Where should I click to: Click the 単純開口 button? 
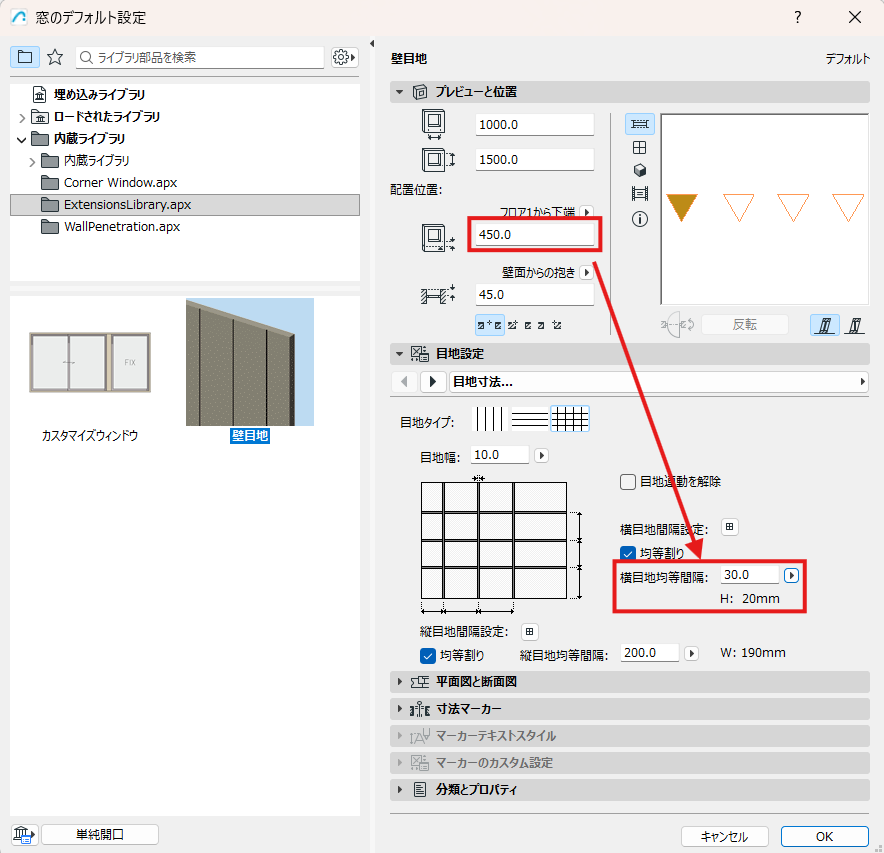[x=100, y=834]
